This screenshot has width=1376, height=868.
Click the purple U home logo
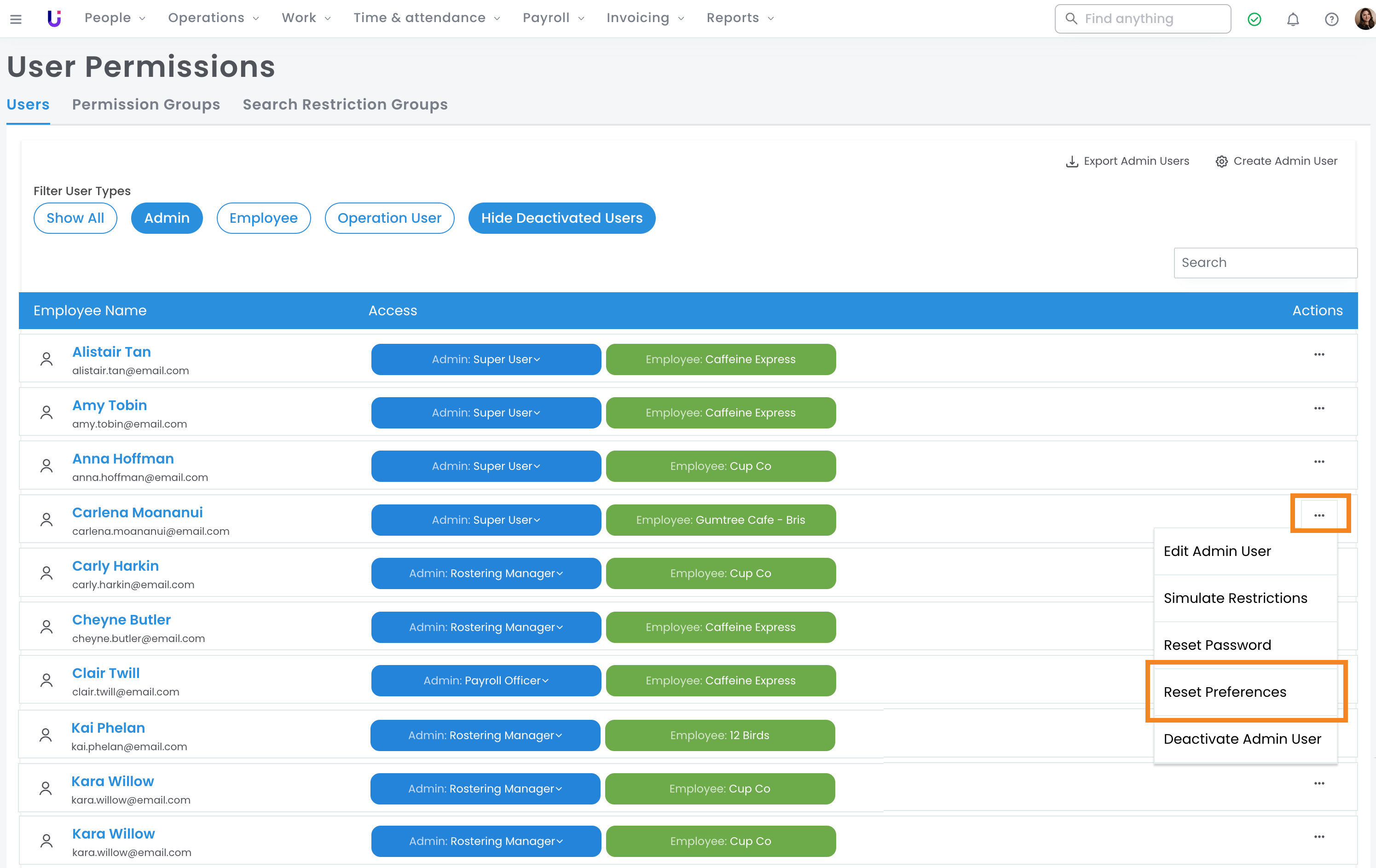pos(54,18)
